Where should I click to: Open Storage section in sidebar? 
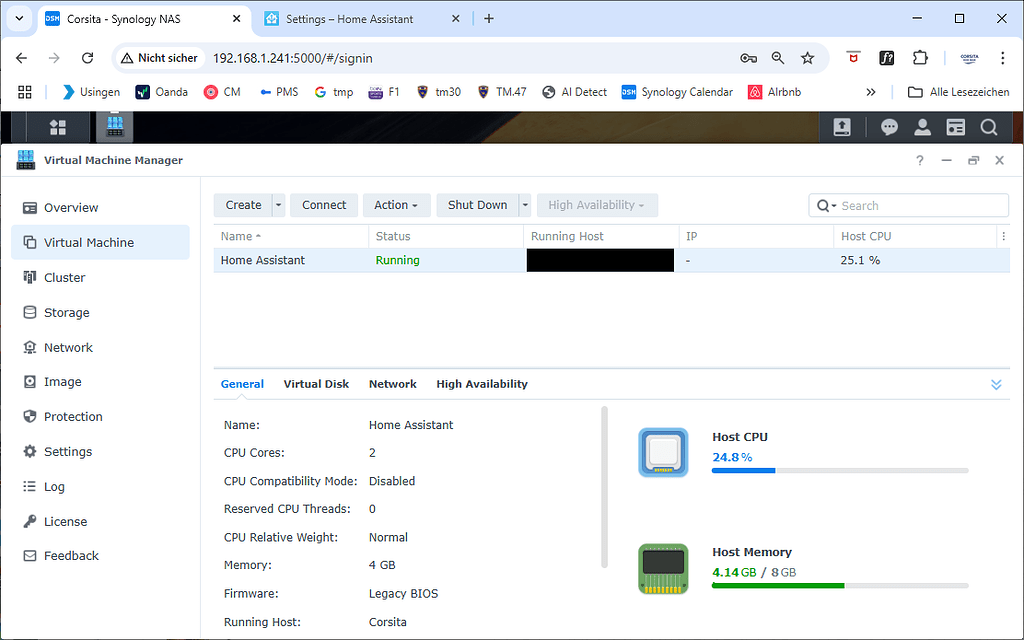101,312
